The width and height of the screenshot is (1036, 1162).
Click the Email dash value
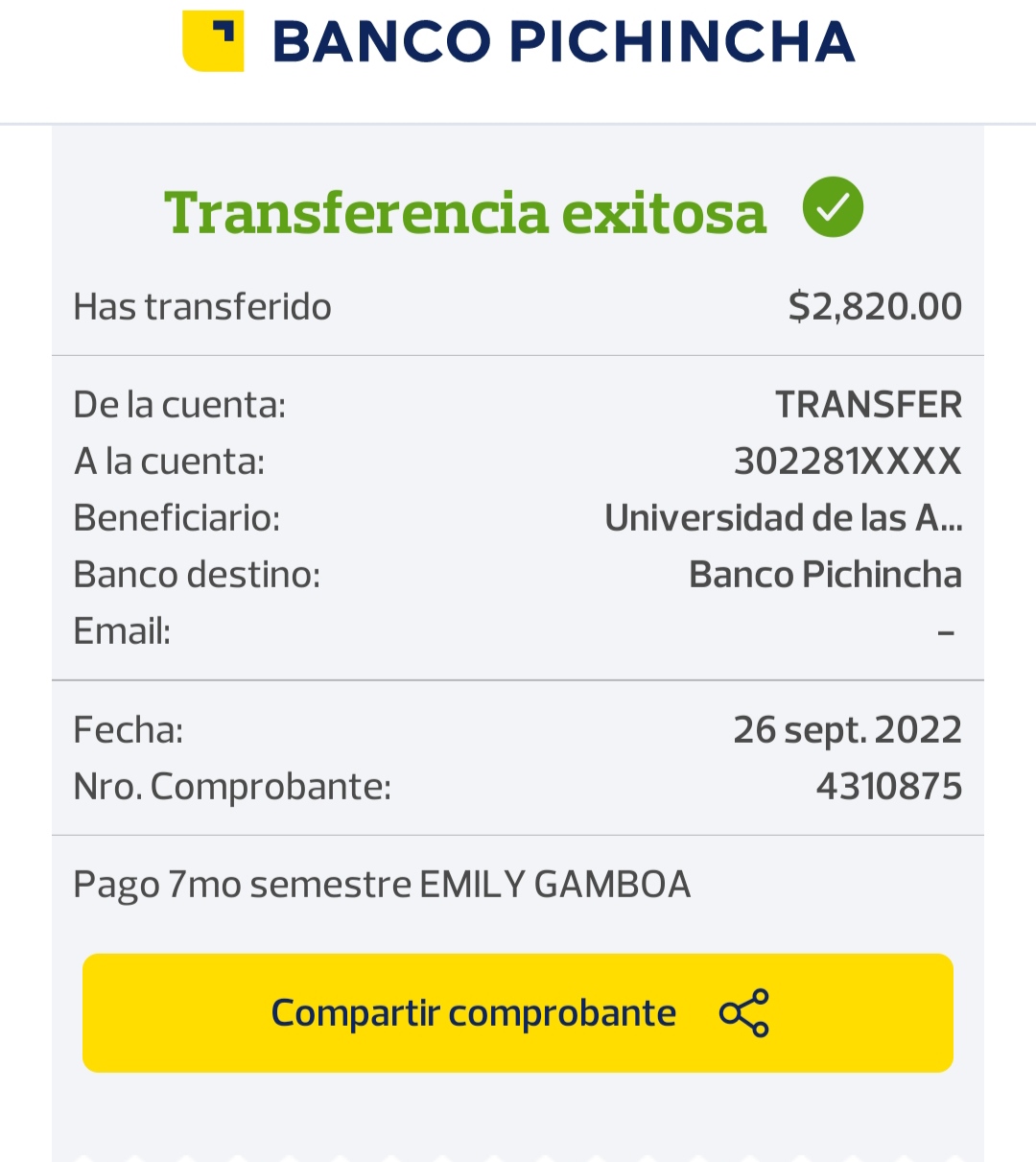946,632
